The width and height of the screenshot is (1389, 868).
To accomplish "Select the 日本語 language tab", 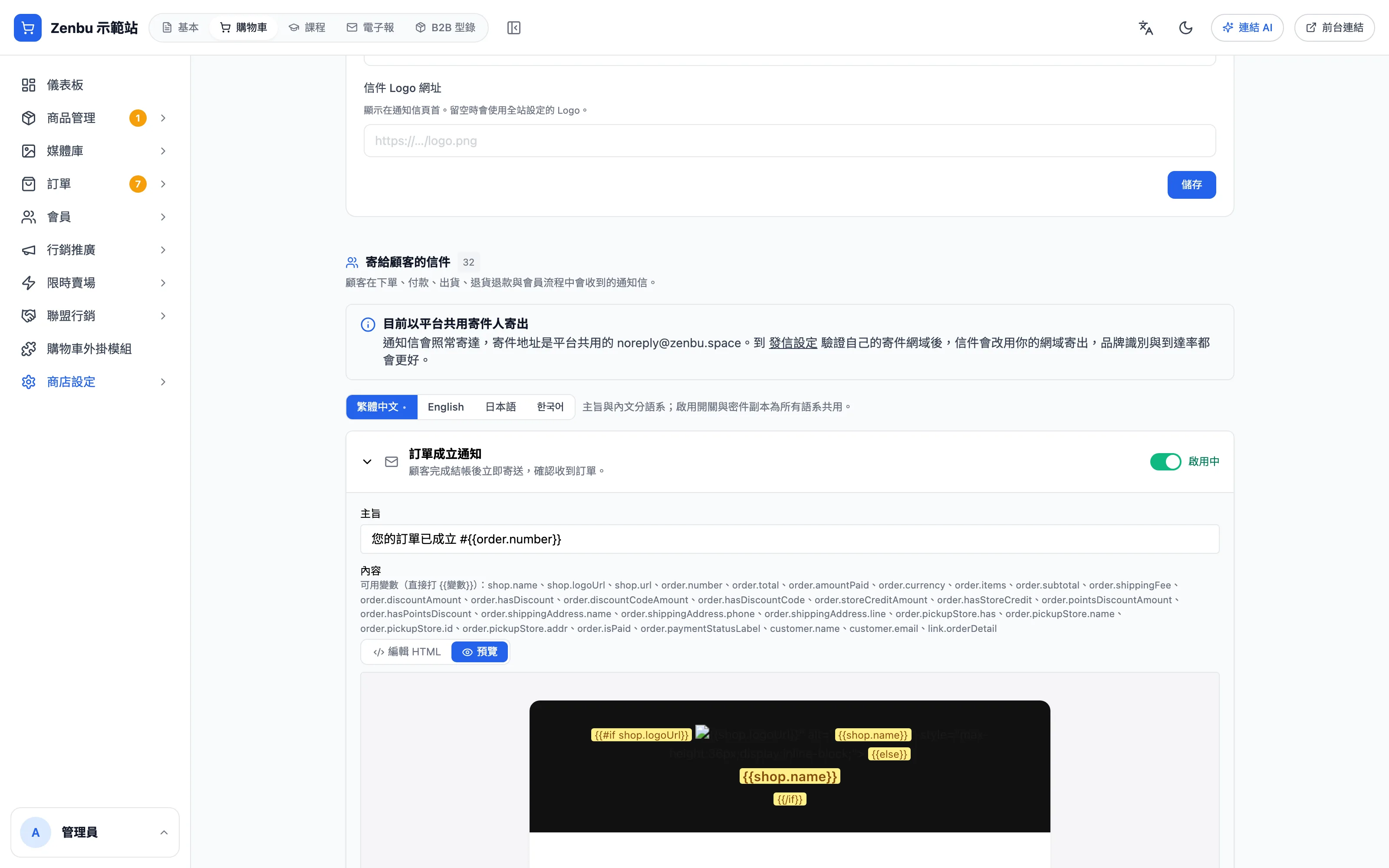I will (500, 407).
